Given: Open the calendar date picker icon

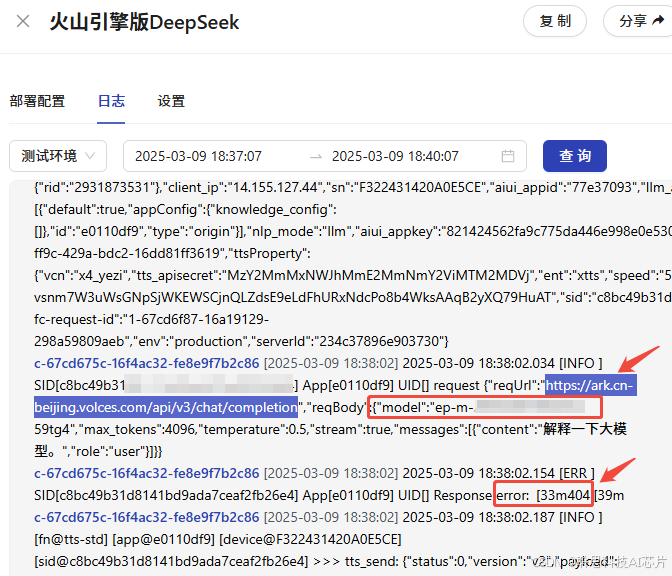Looking at the screenshot, I should [508, 156].
